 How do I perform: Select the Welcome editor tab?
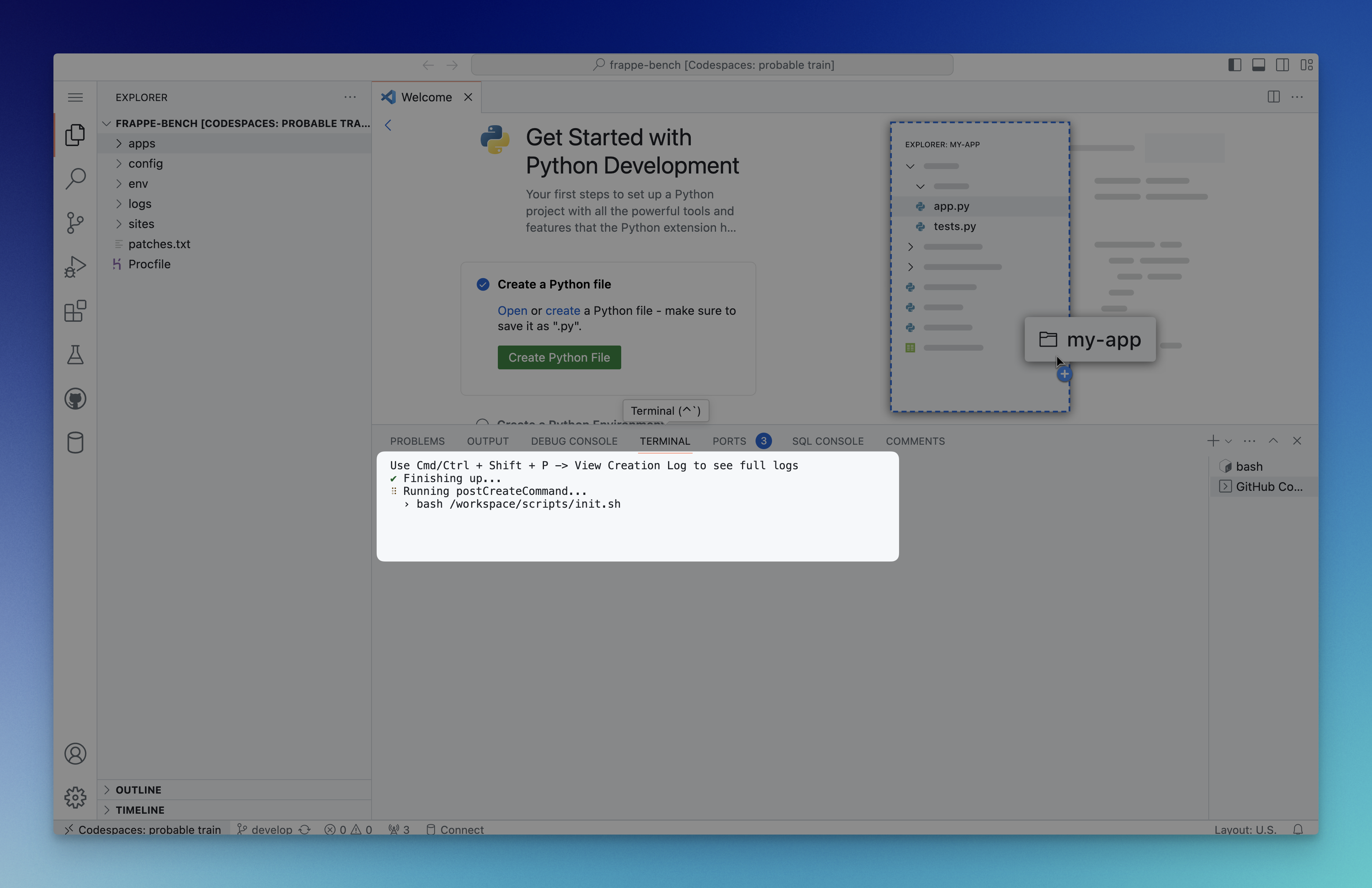pos(427,97)
